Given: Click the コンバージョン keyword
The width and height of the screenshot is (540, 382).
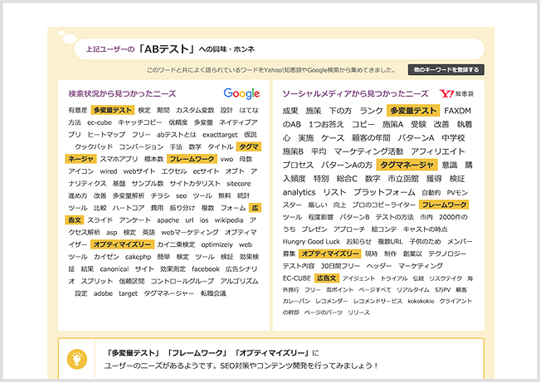Looking at the screenshot, I should 141,147.
